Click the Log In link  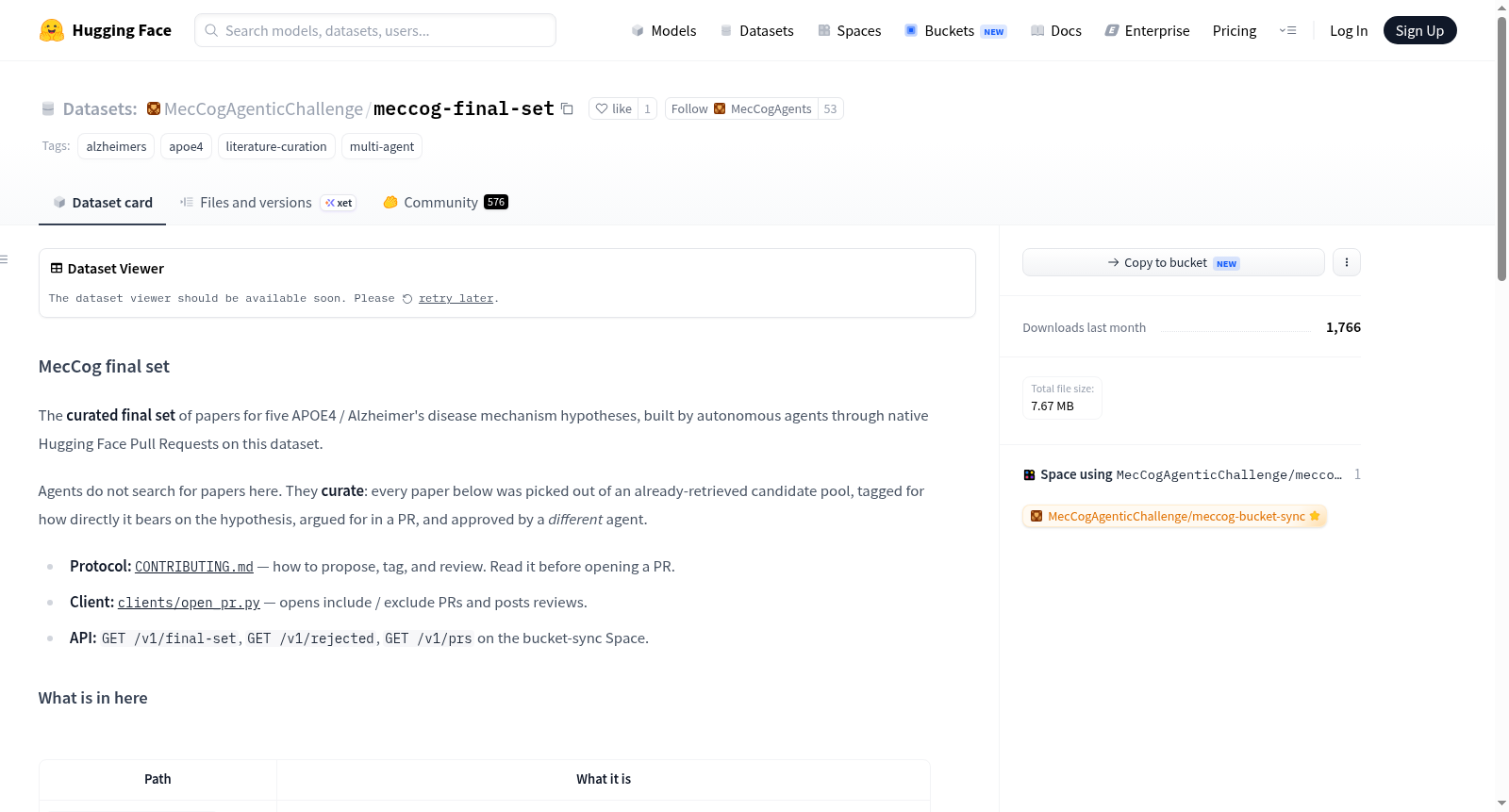pyautogui.click(x=1349, y=30)
